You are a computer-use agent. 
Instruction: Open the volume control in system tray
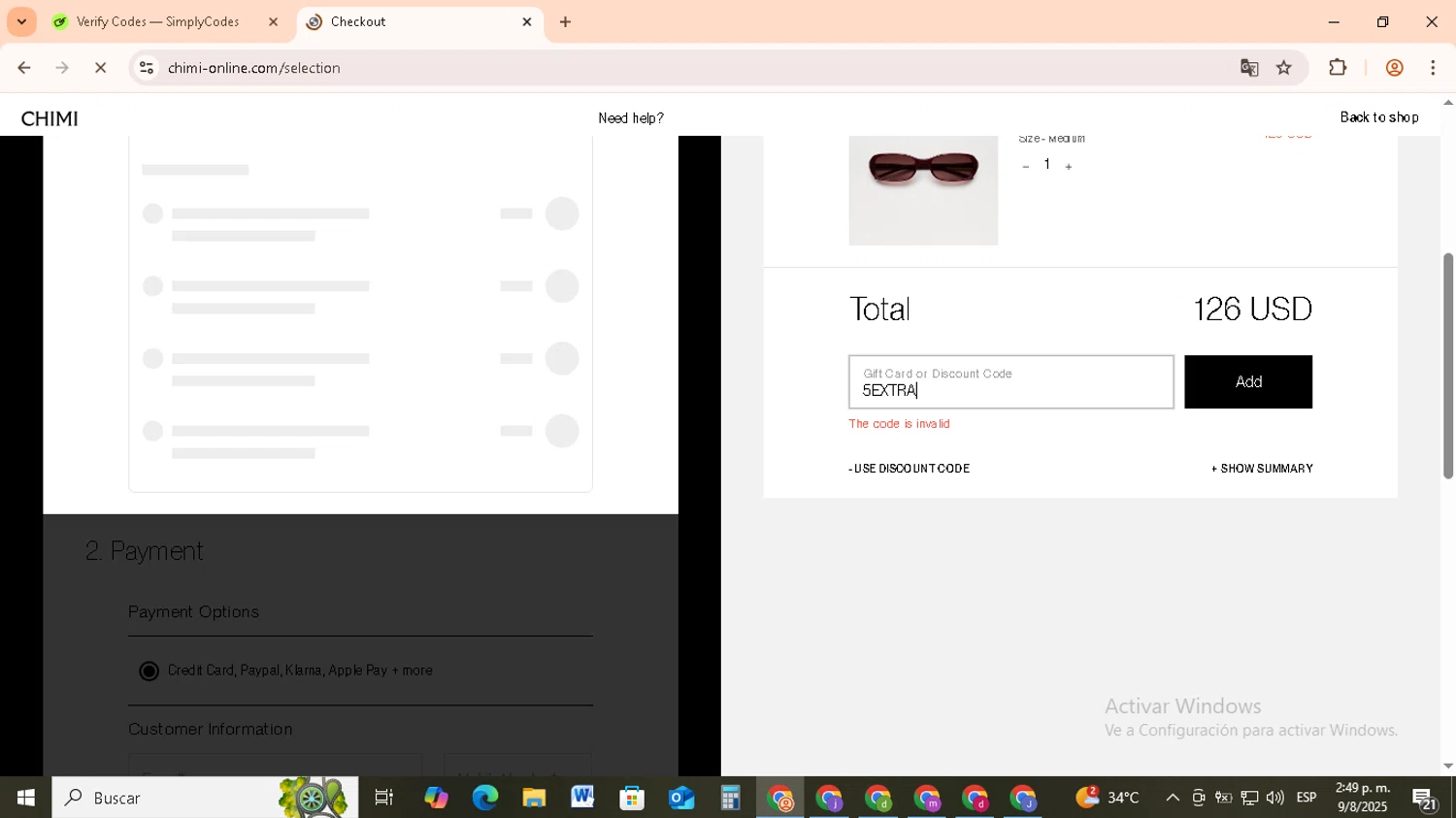pos(1275,798)
